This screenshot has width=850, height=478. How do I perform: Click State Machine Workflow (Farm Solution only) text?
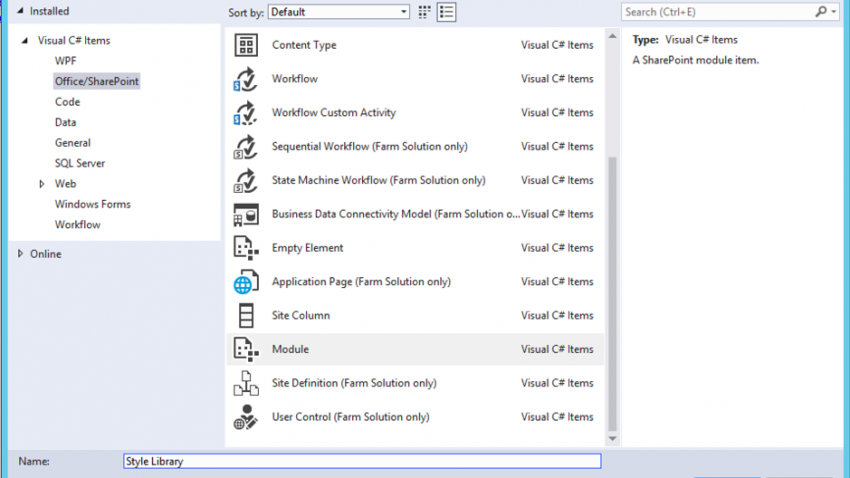[378, 180]
